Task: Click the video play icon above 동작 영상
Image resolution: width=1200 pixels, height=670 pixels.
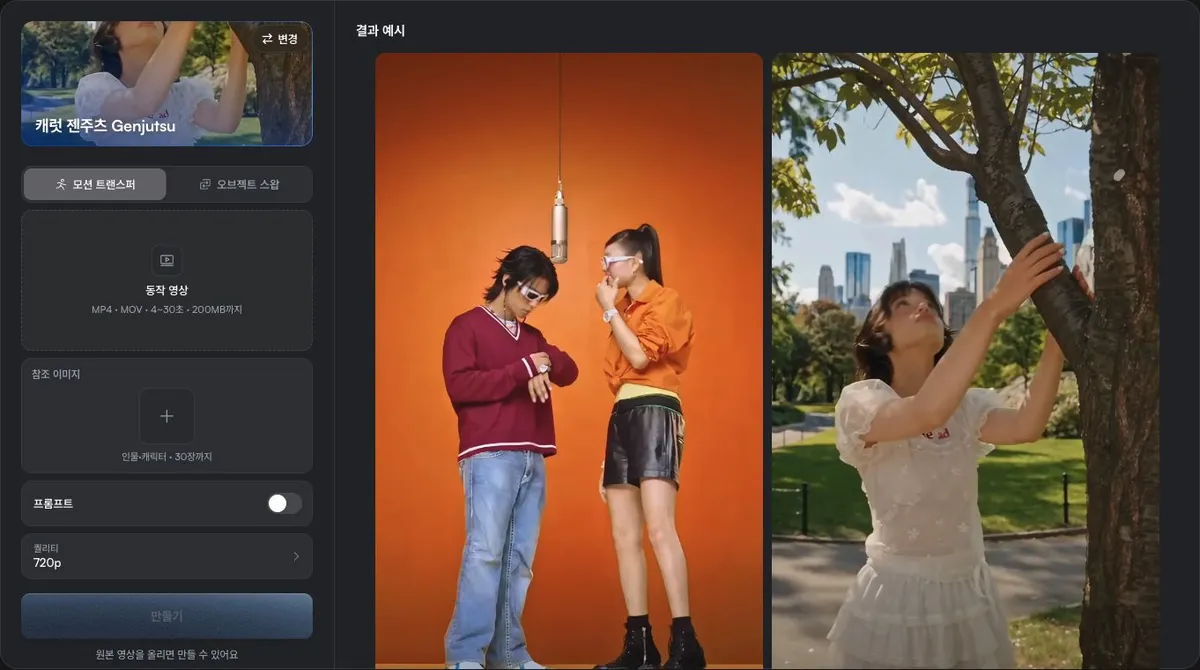Action: [x=167, y=260]
